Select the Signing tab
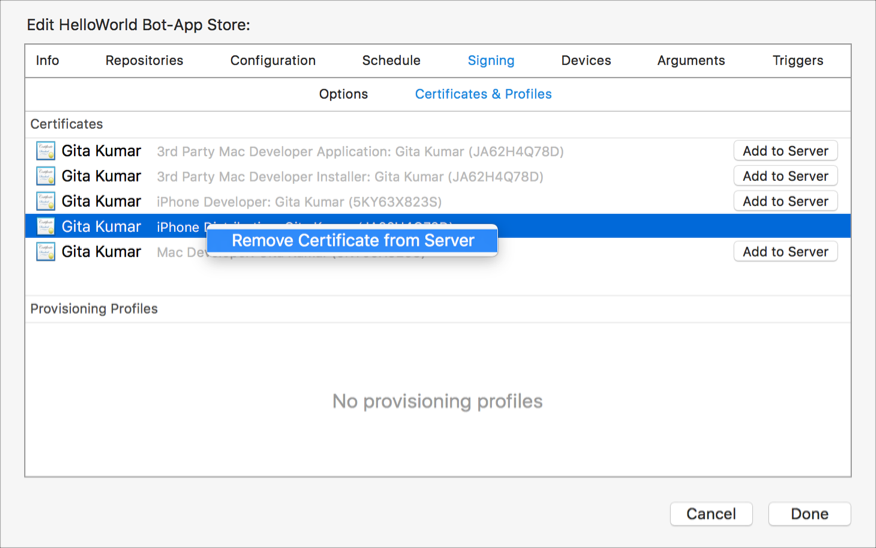Viewport: 876px width, 548px height. tap(491, 60)
